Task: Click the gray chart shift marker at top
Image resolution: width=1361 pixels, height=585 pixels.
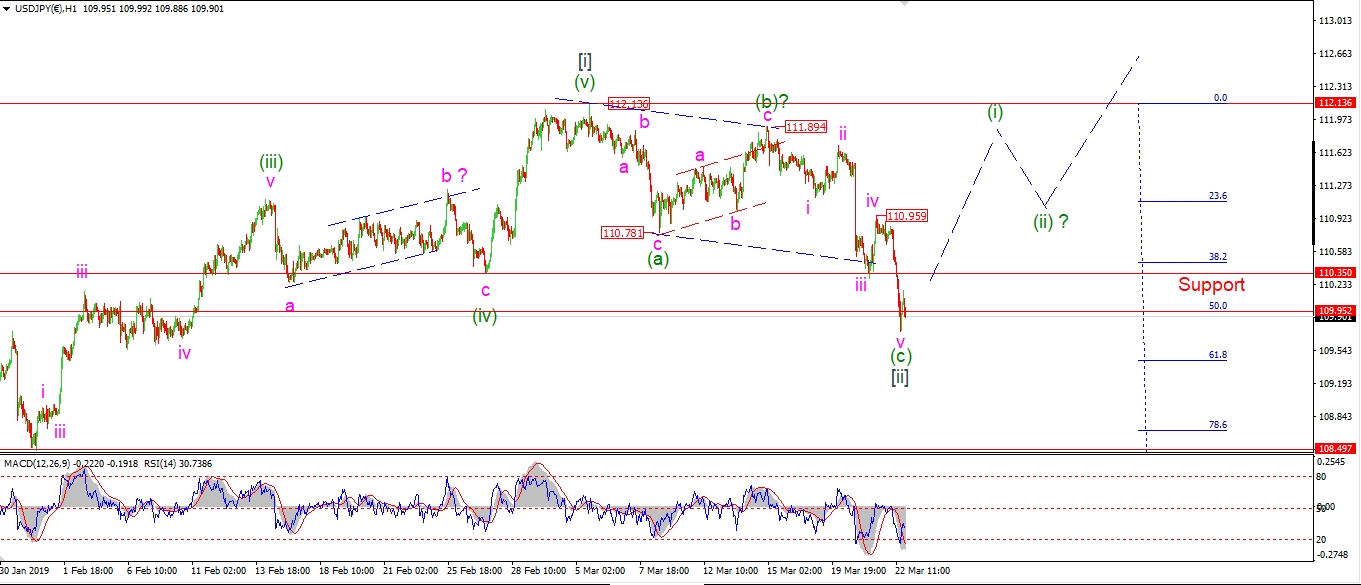Action: pos(905,4)
